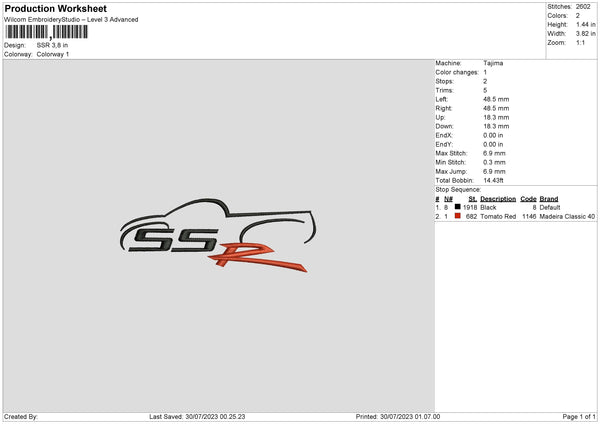
Task: Click the Tomato Red description
Action: click(498, 217)
